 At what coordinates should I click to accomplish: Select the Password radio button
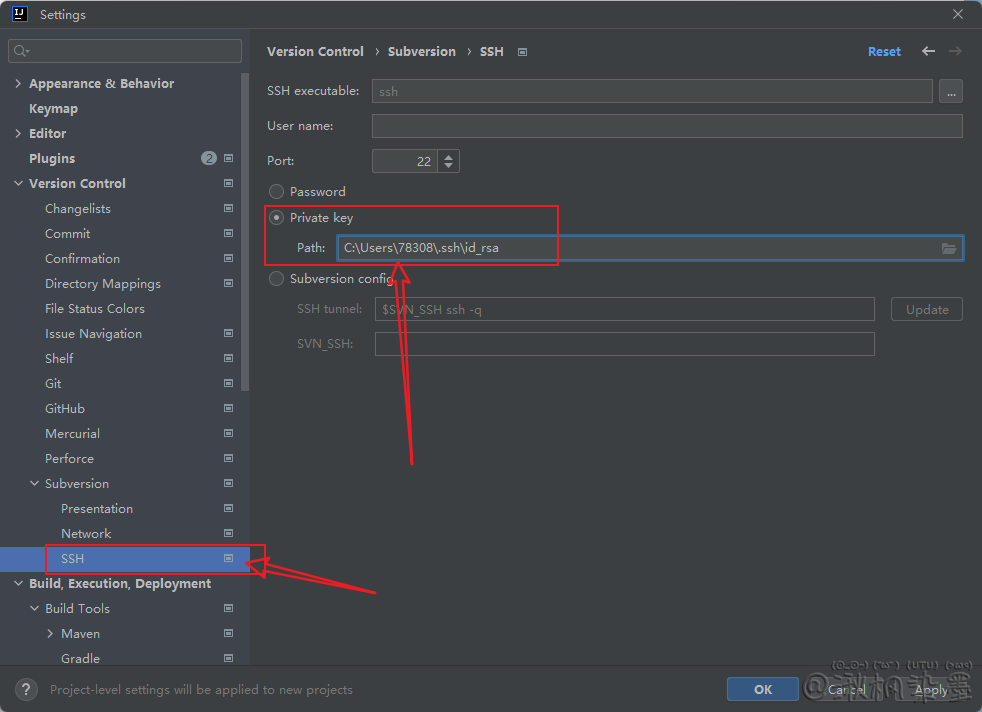tap(277, 192)
